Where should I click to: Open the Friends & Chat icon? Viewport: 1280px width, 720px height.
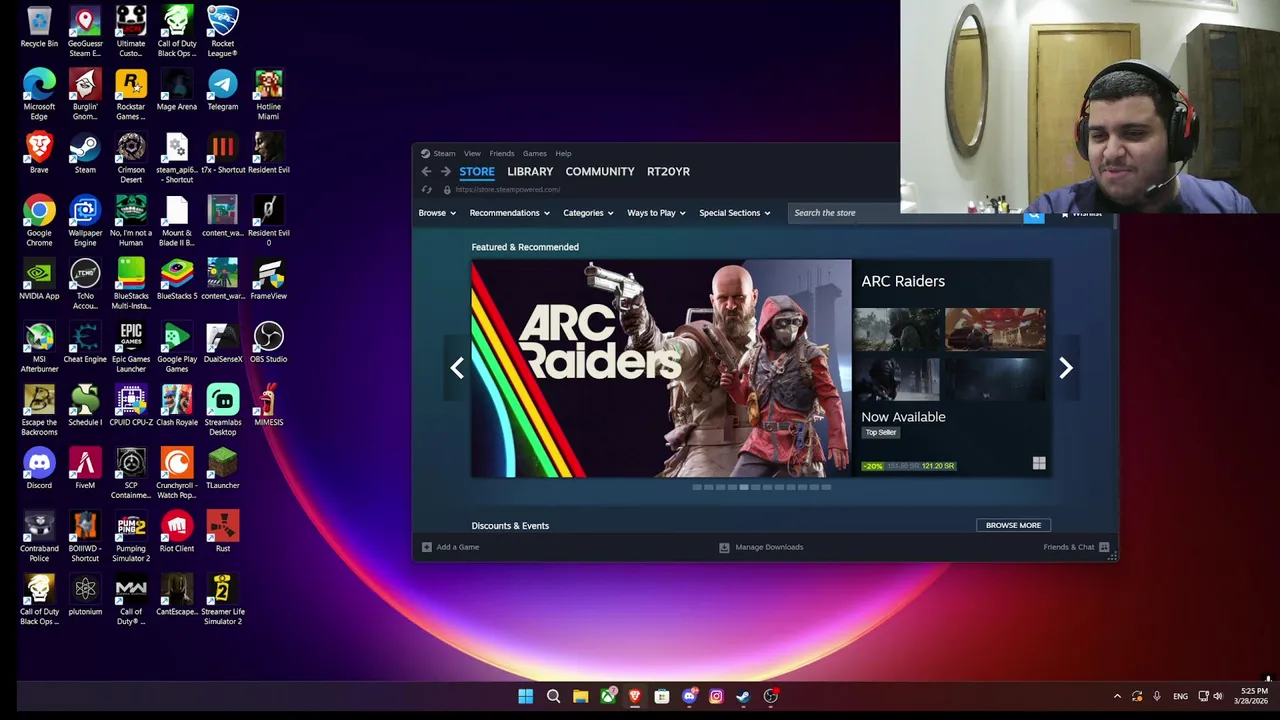[1104, 547]
